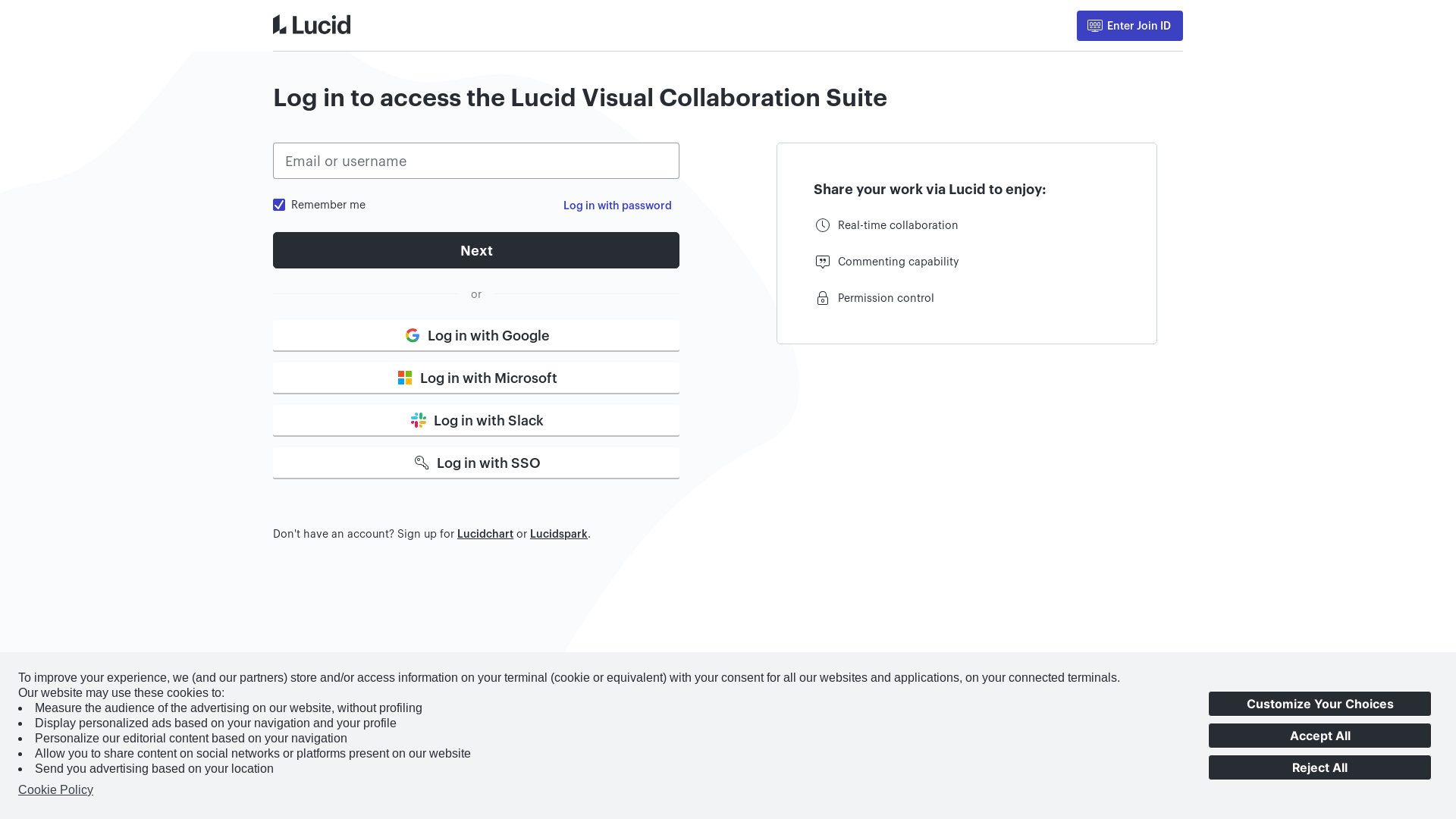This screenshot has height=819, width=1456.
Task: Click the Remember me label text
Action: point(328,205)
